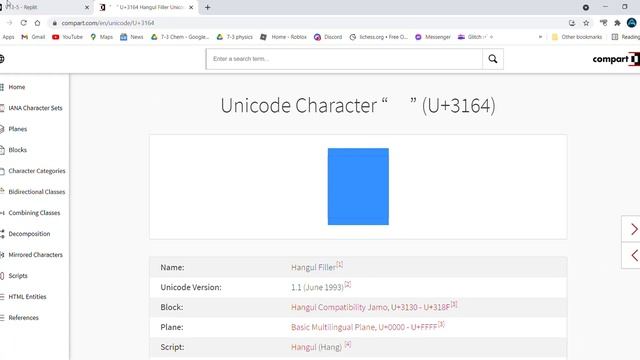The image size is (640, 360).
Task: Open the Extensions puzzle icon
Action: [617, 23]
